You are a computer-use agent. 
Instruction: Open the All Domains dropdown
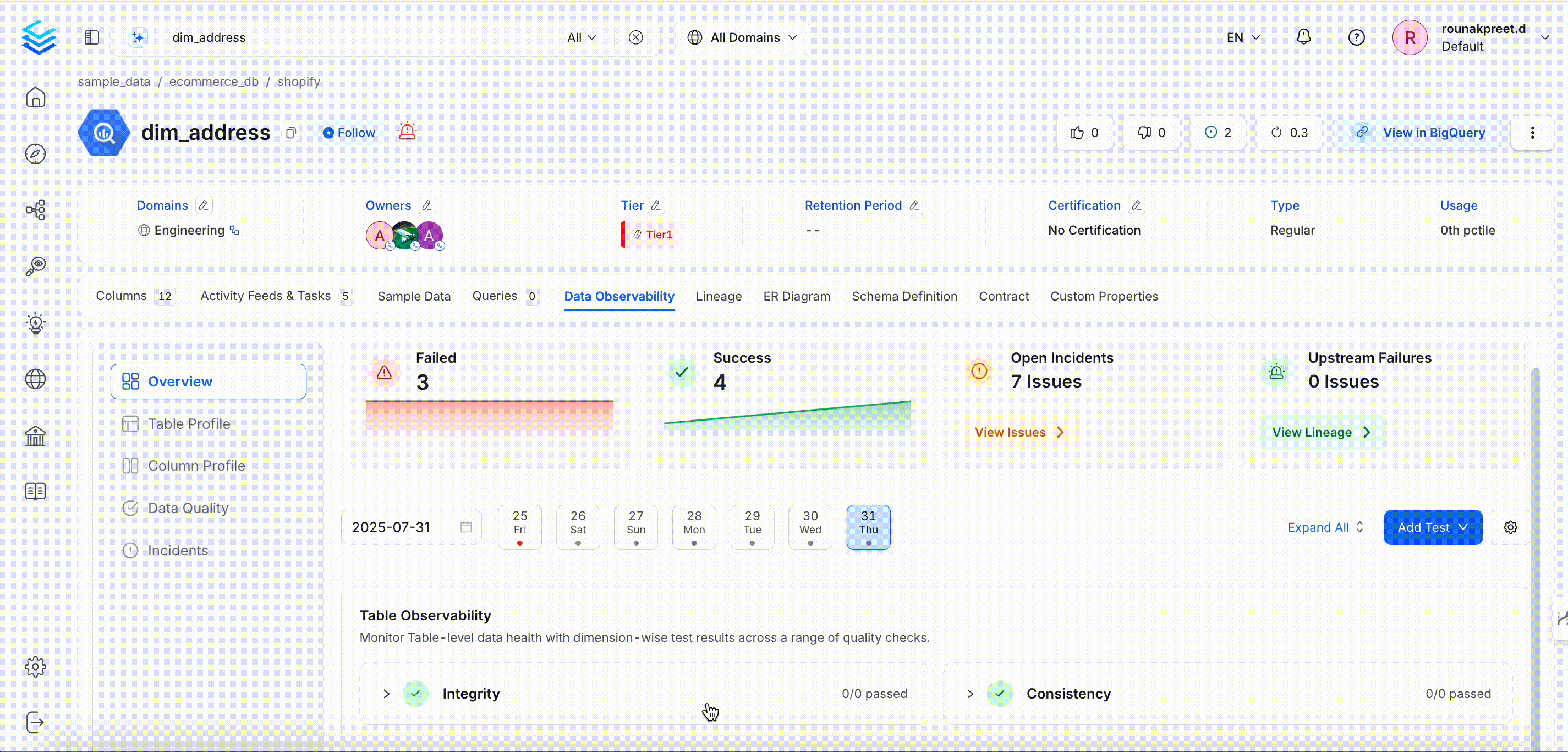coord(742,37)
